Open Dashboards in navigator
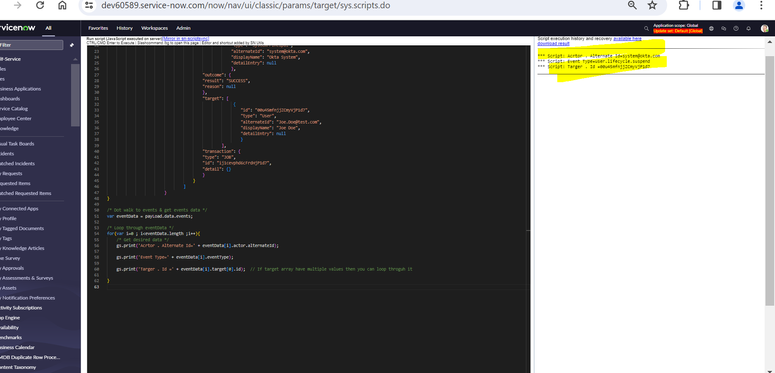 tap(10, 99)
